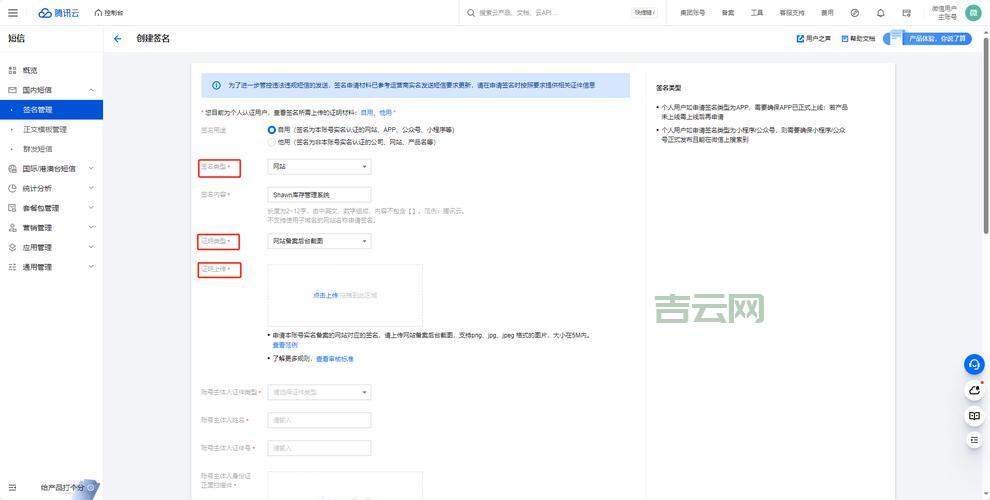
Task: Open the 用户之声 feedback link
Action: [x=813, y=39]
